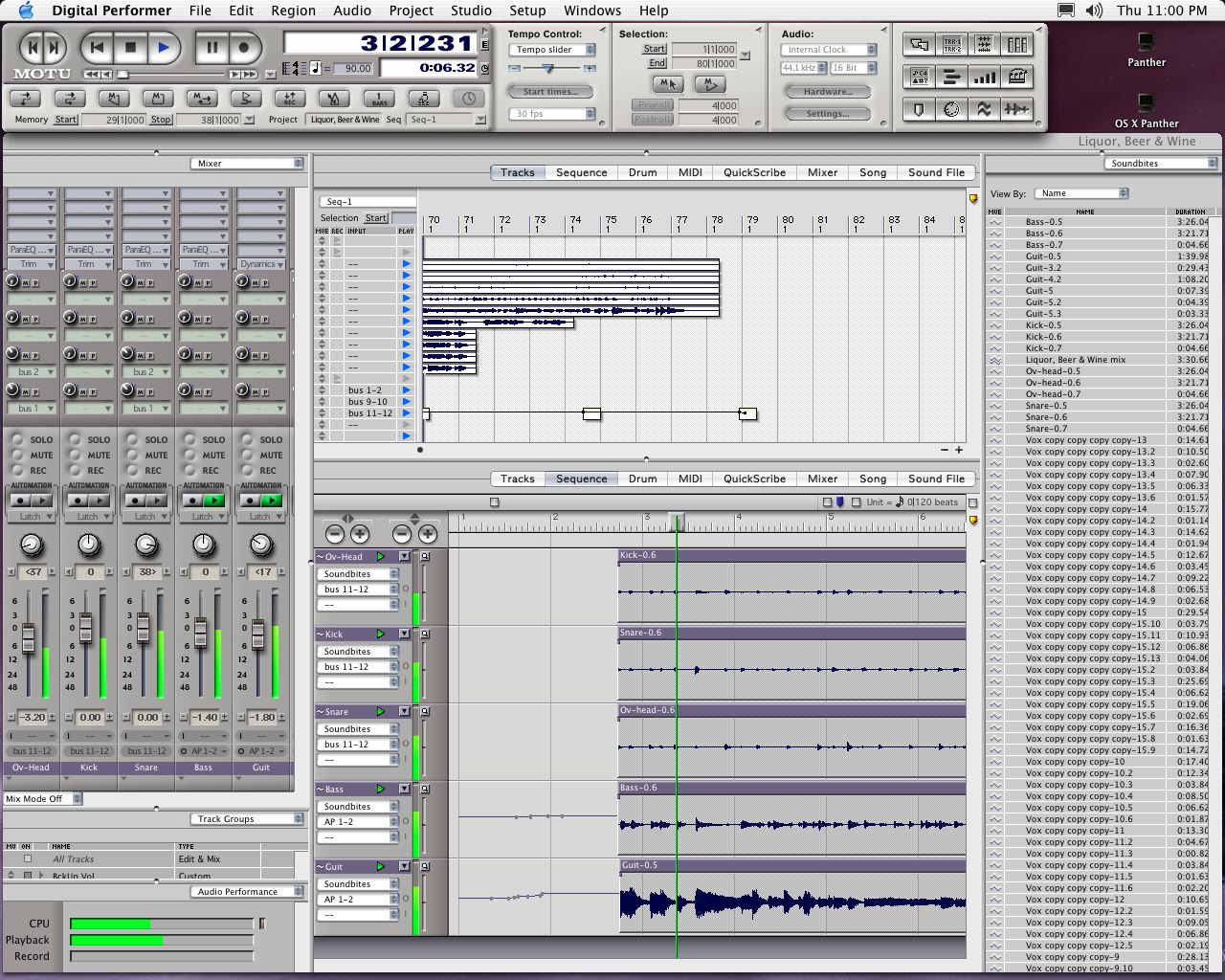
Task: Open the Project menu
Action: coord(412,11)
